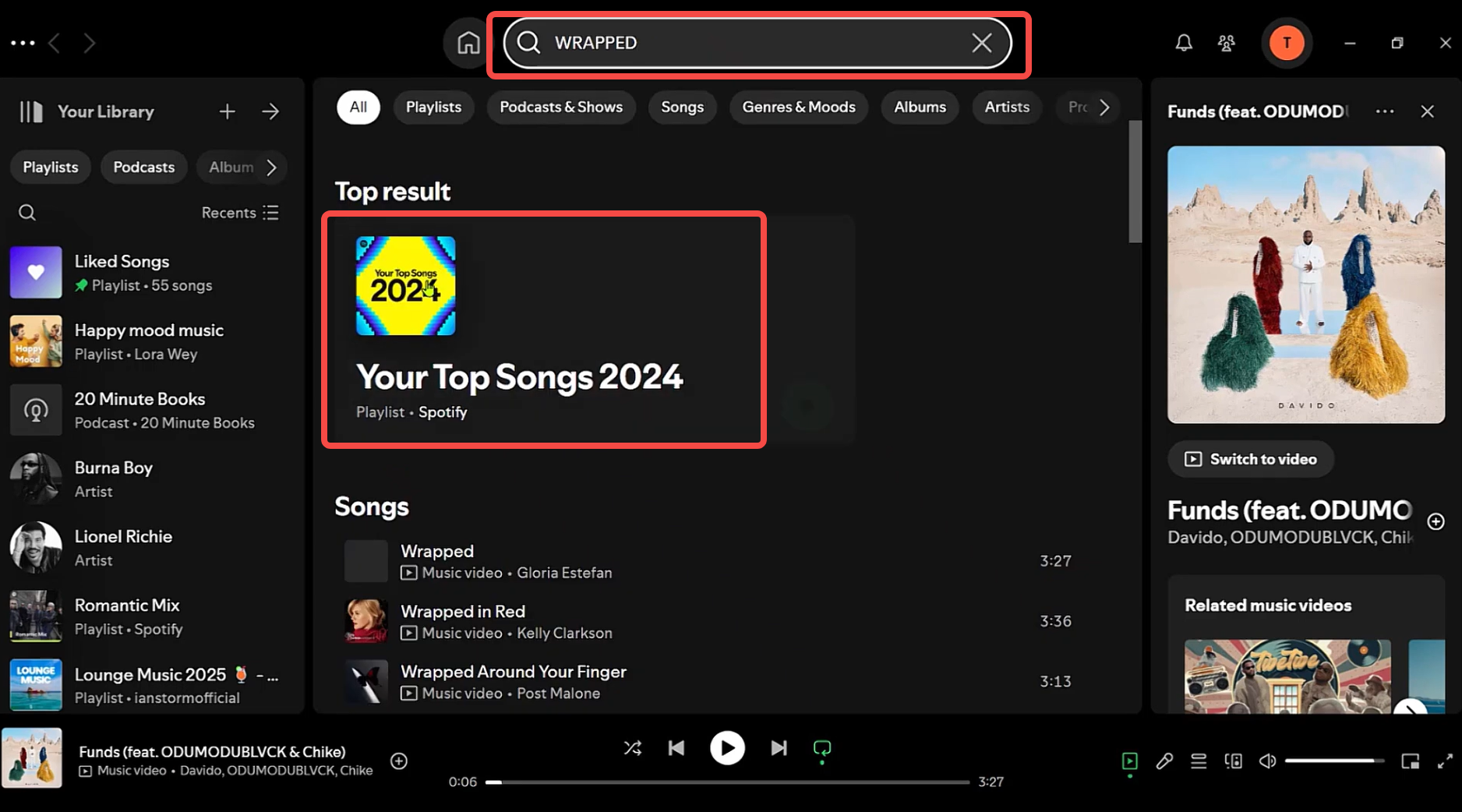The height and width of the screenshot is (812, 1462).
Task: Open the play queue
Action: [1199, 761]
